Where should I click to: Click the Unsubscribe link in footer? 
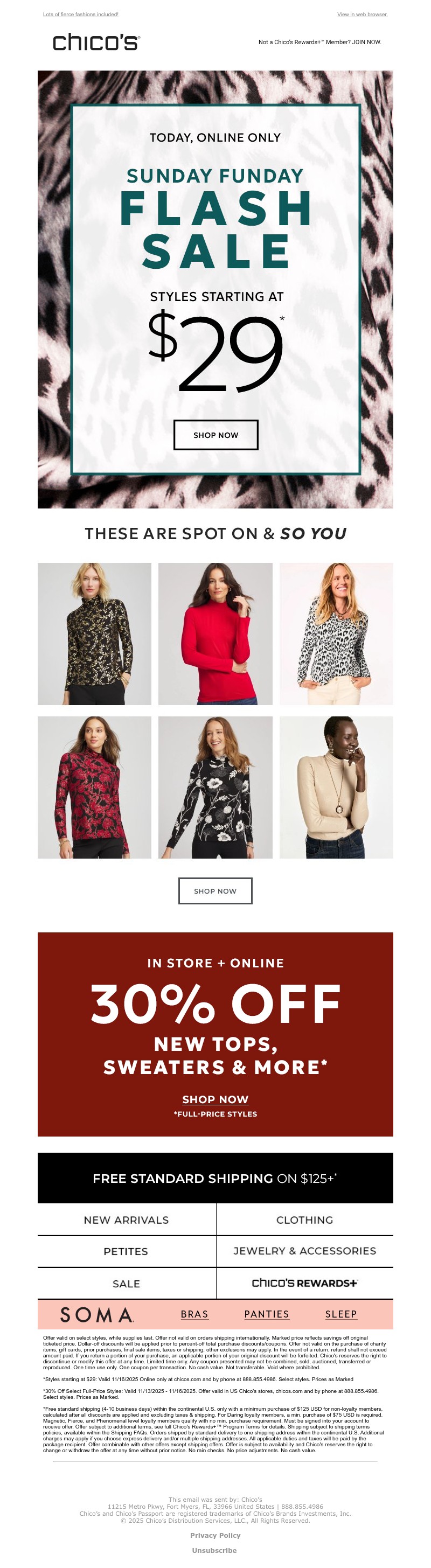[x=214, y=1550]
